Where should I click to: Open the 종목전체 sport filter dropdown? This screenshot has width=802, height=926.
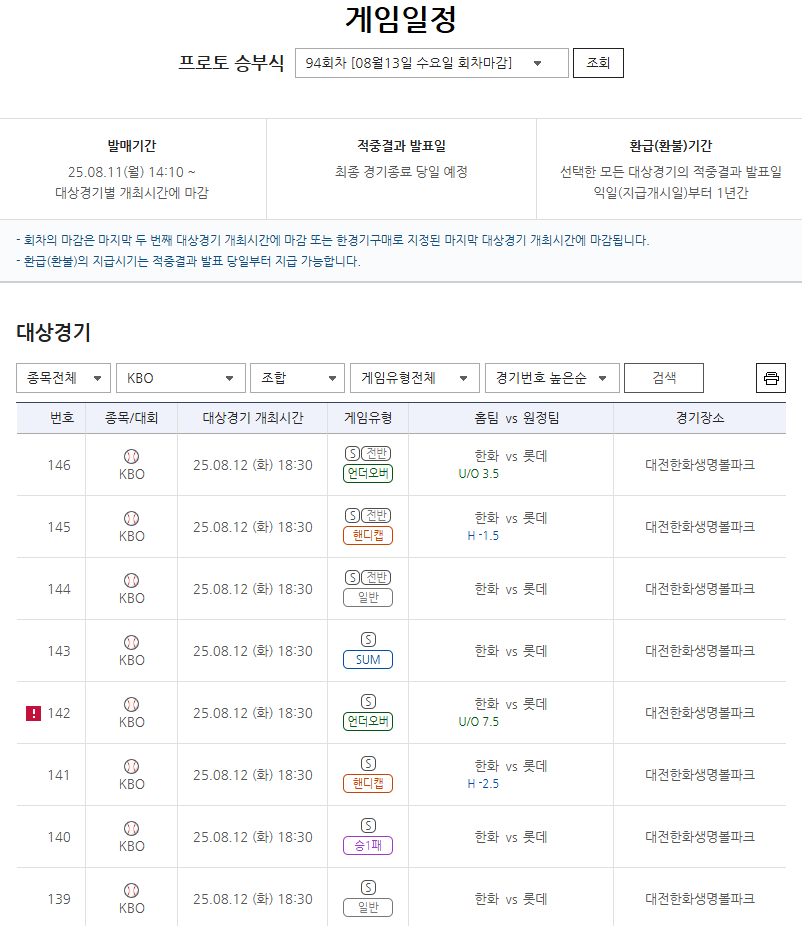[x=63, y=378]
